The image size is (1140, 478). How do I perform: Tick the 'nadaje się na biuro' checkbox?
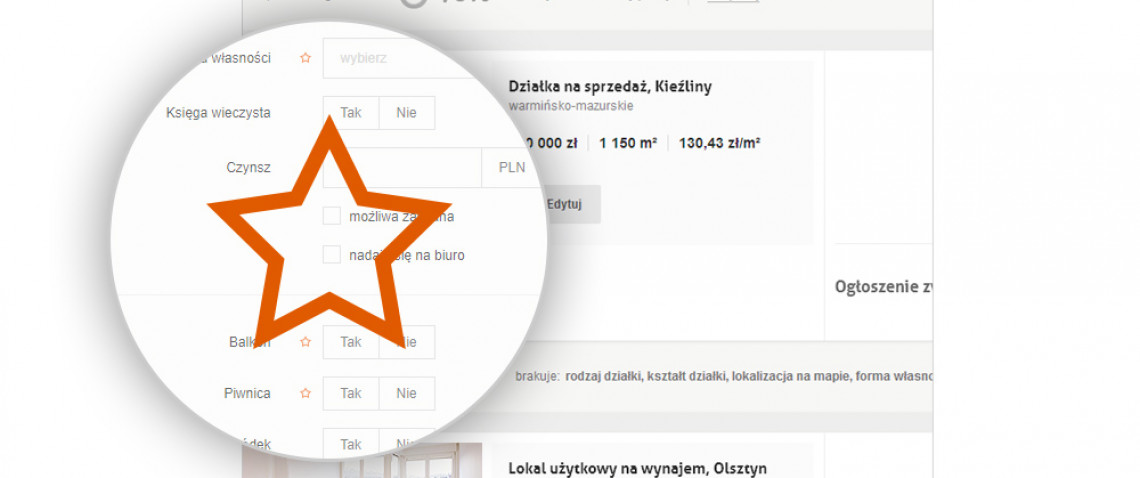coord(332,255)
